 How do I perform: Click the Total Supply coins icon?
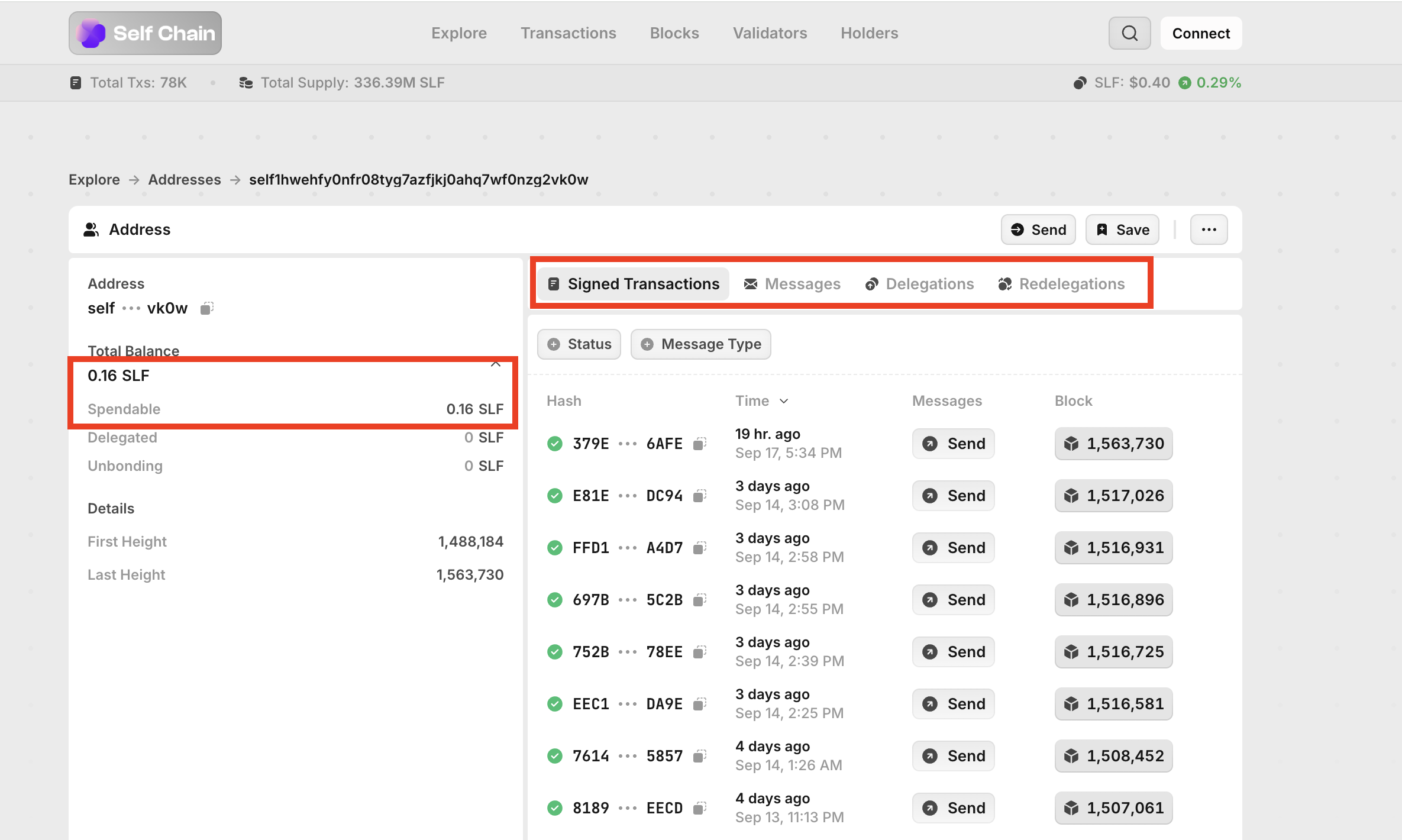point(245,83)
